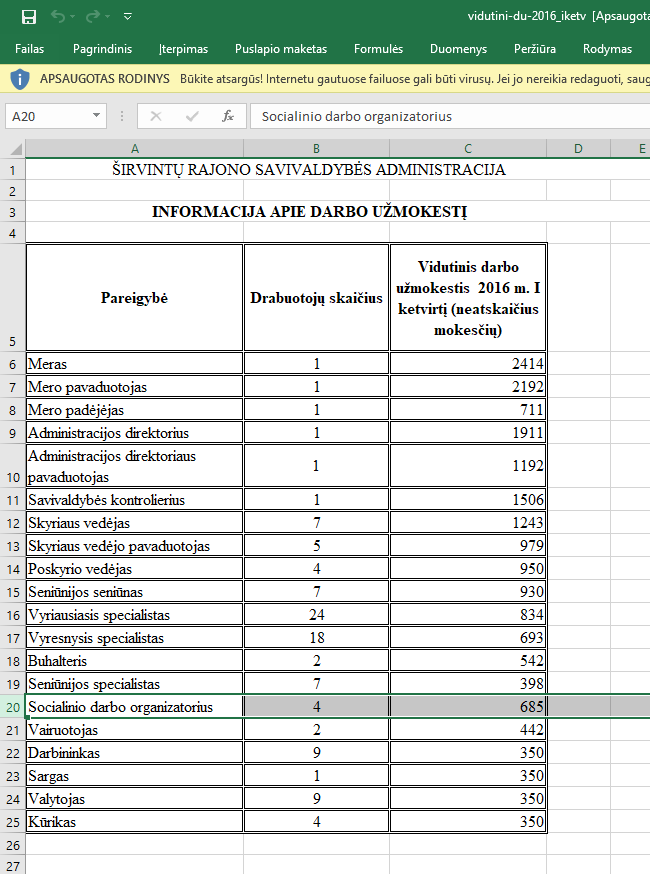Click the Redo arrow icon
The image size is (650, 874).
93,17
